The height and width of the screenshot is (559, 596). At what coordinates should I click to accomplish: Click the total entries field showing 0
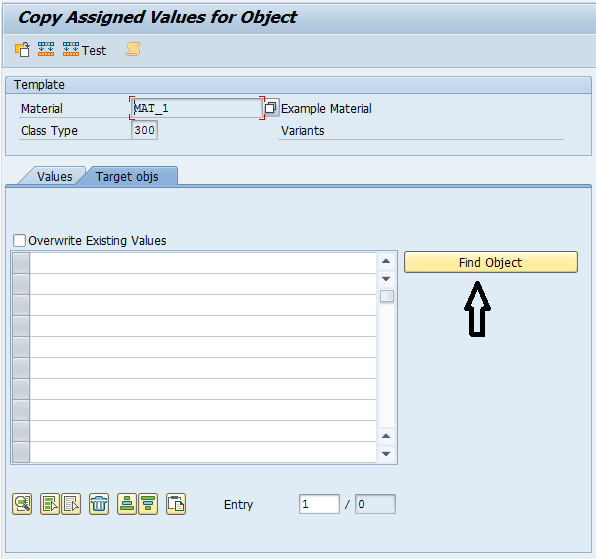coord(375,504)
